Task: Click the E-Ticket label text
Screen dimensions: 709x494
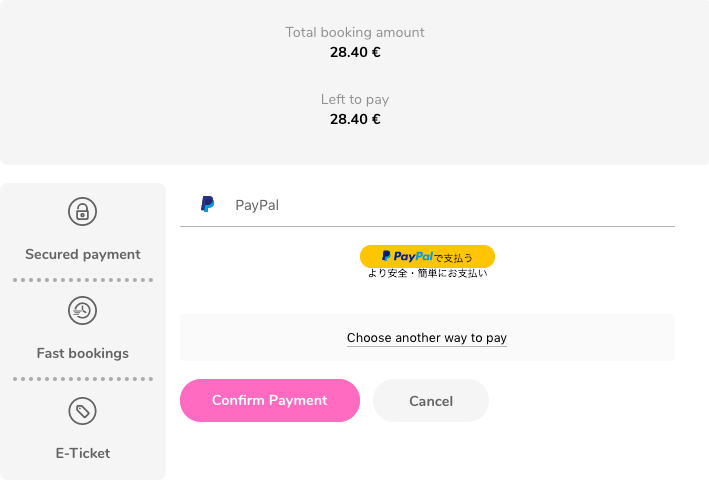Action: [x=83, y=453]
